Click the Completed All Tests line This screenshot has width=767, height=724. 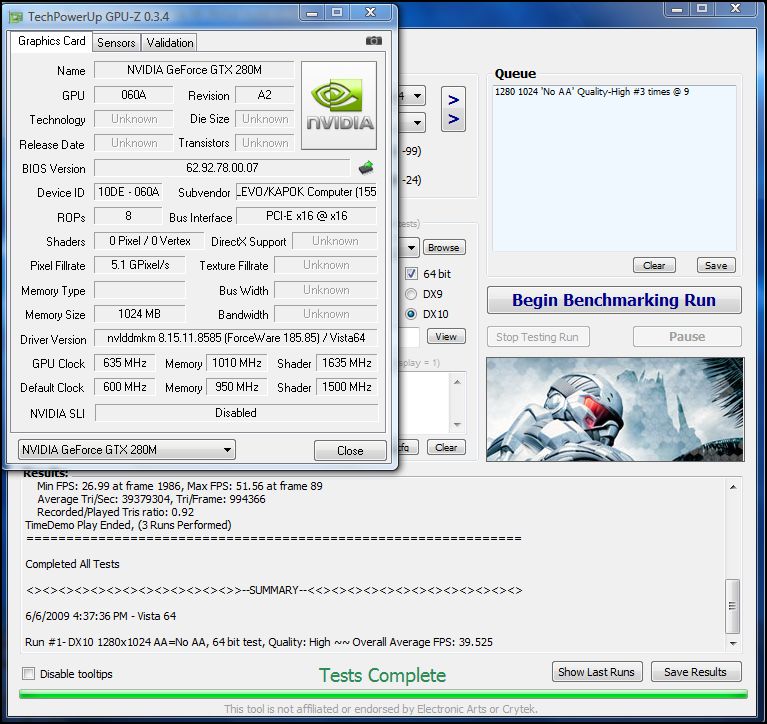coord(72,564)
